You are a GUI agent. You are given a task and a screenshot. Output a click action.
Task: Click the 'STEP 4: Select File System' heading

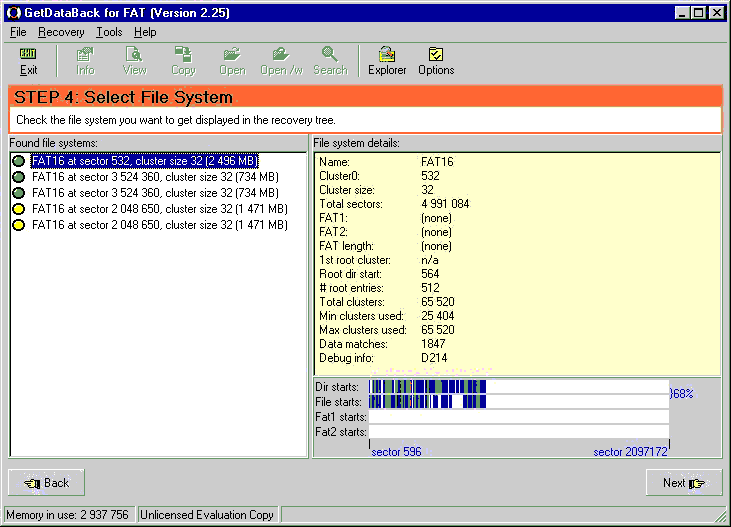click(123, 97)
